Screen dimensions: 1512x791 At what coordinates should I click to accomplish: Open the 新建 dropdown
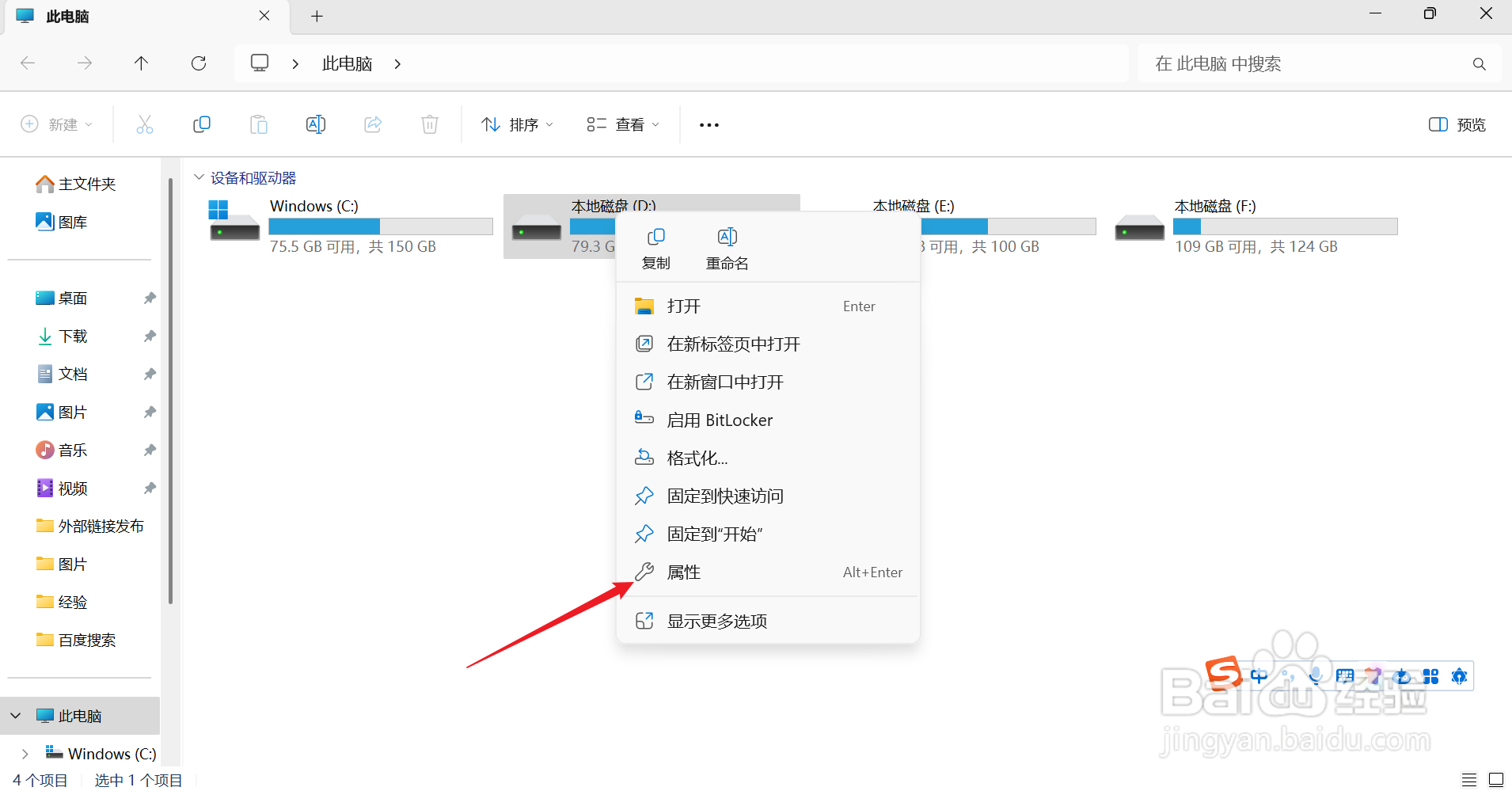[x=55, y=124]
